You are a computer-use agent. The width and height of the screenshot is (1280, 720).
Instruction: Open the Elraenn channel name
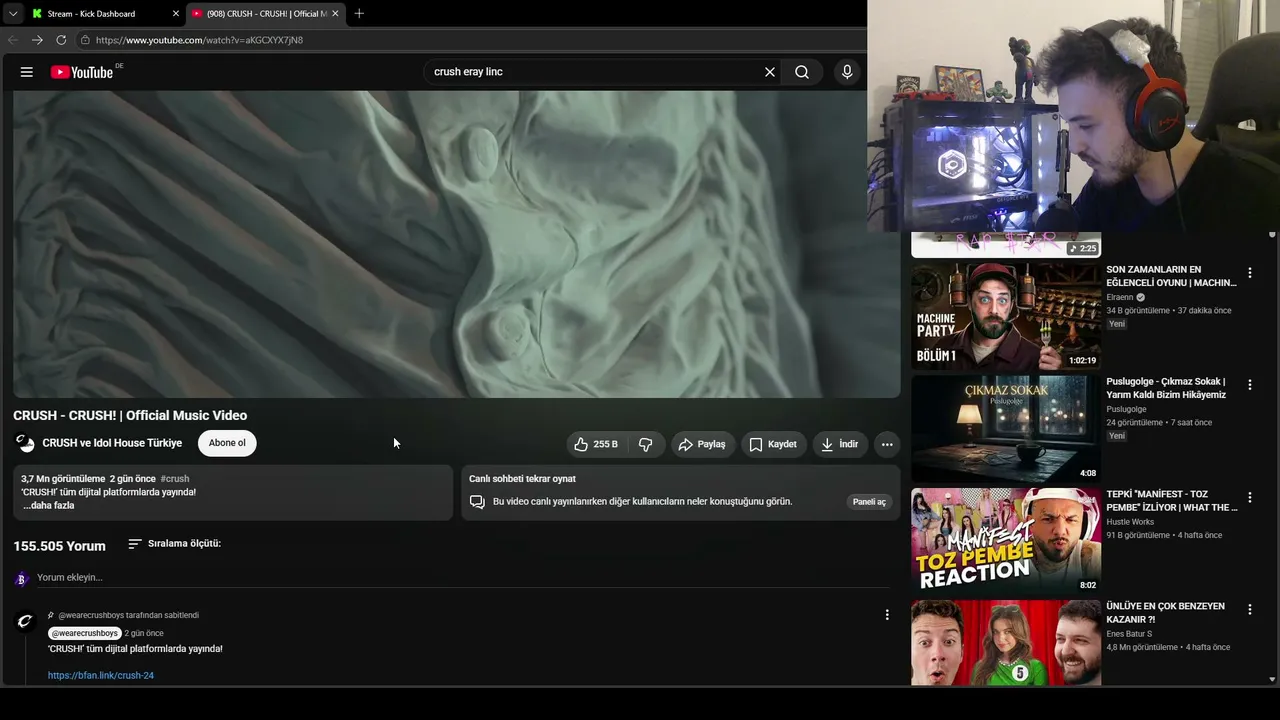1120,297
